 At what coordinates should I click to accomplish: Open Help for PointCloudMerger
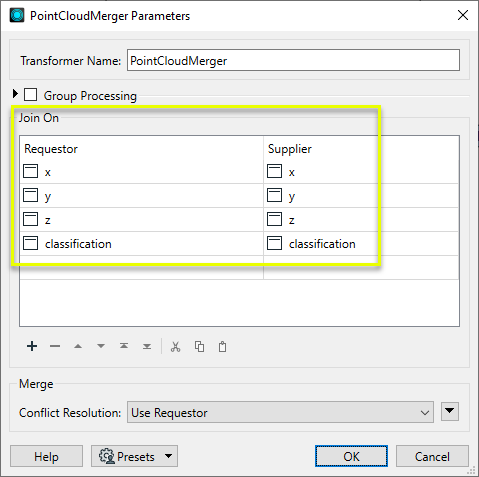tap(46, 456)
